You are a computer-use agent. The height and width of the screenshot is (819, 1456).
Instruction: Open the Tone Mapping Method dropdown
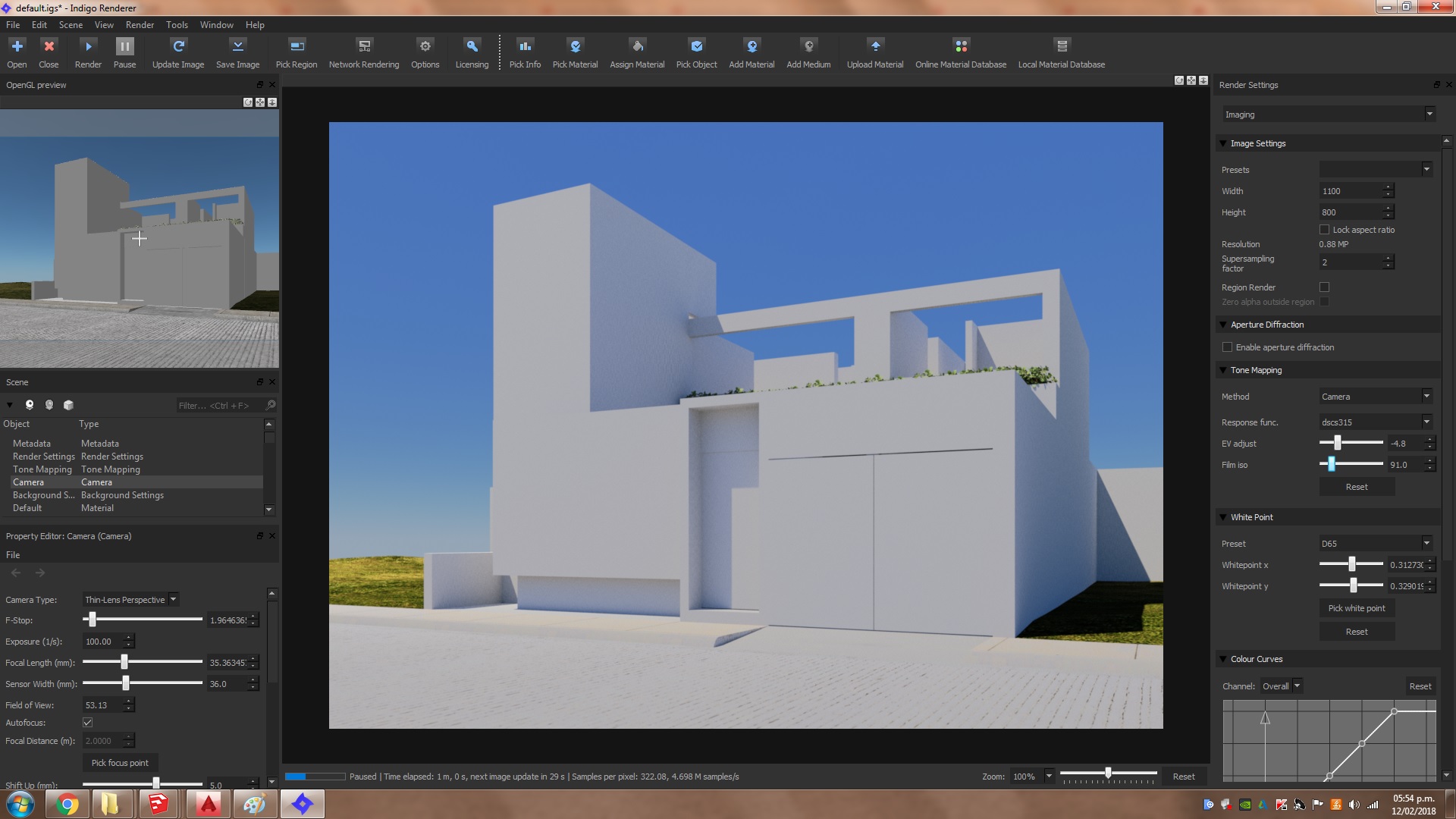[1376, 397]
